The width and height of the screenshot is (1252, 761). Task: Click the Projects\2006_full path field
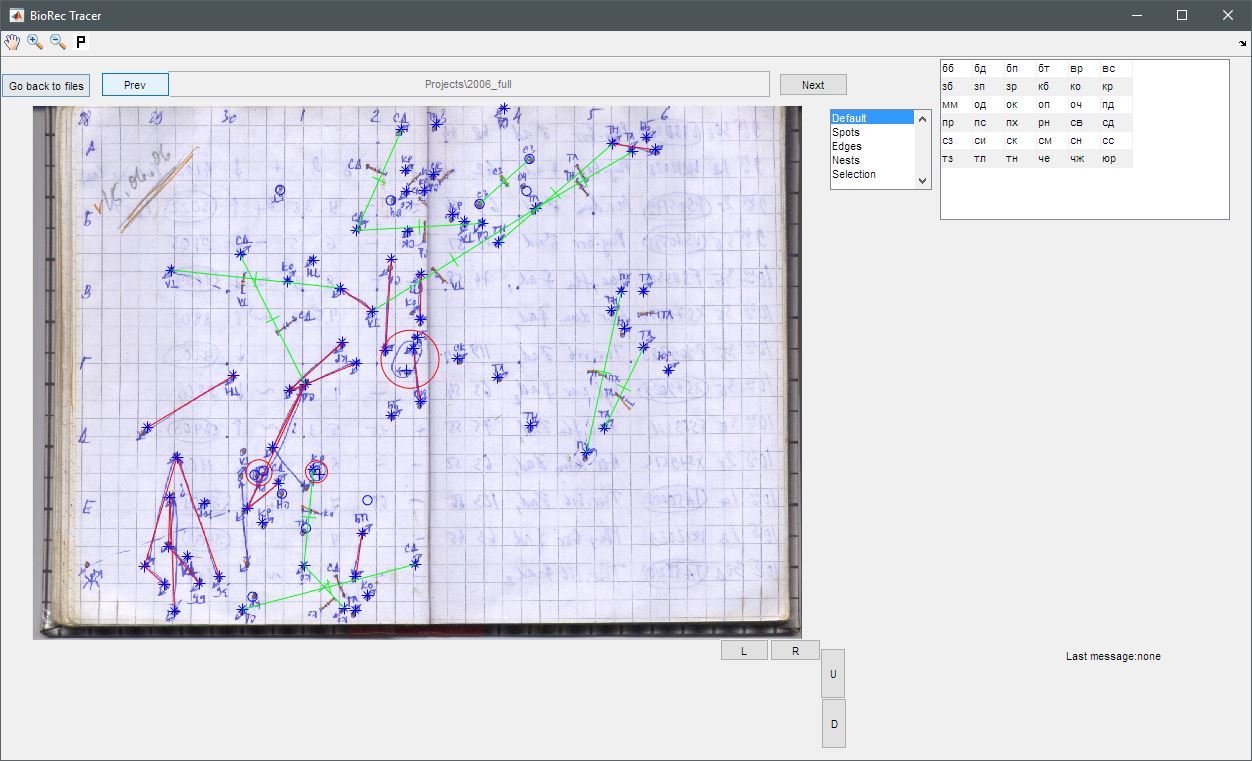[469, 85]
